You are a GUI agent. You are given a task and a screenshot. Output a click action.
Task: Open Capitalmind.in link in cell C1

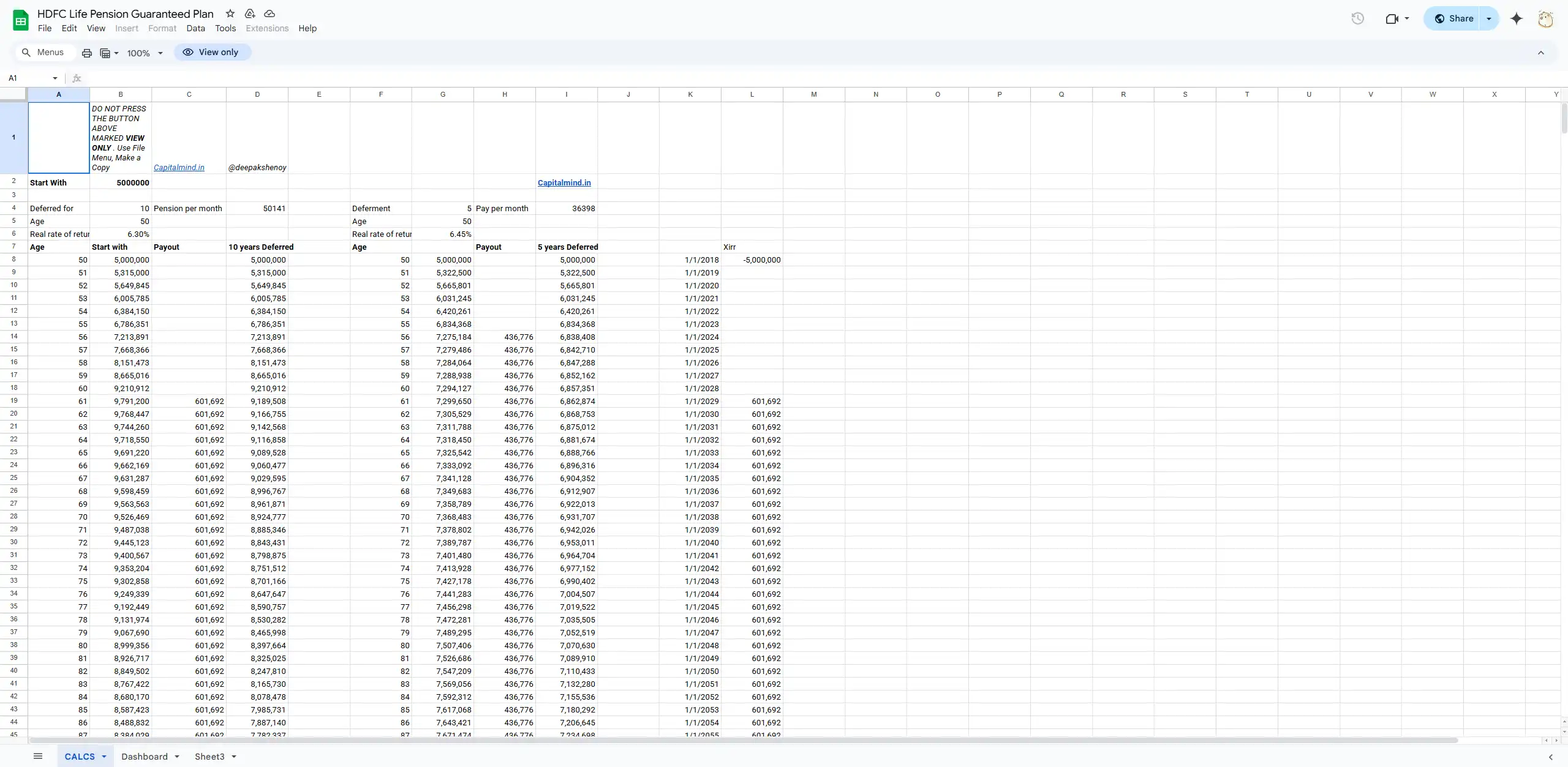(x=179, y=168)
